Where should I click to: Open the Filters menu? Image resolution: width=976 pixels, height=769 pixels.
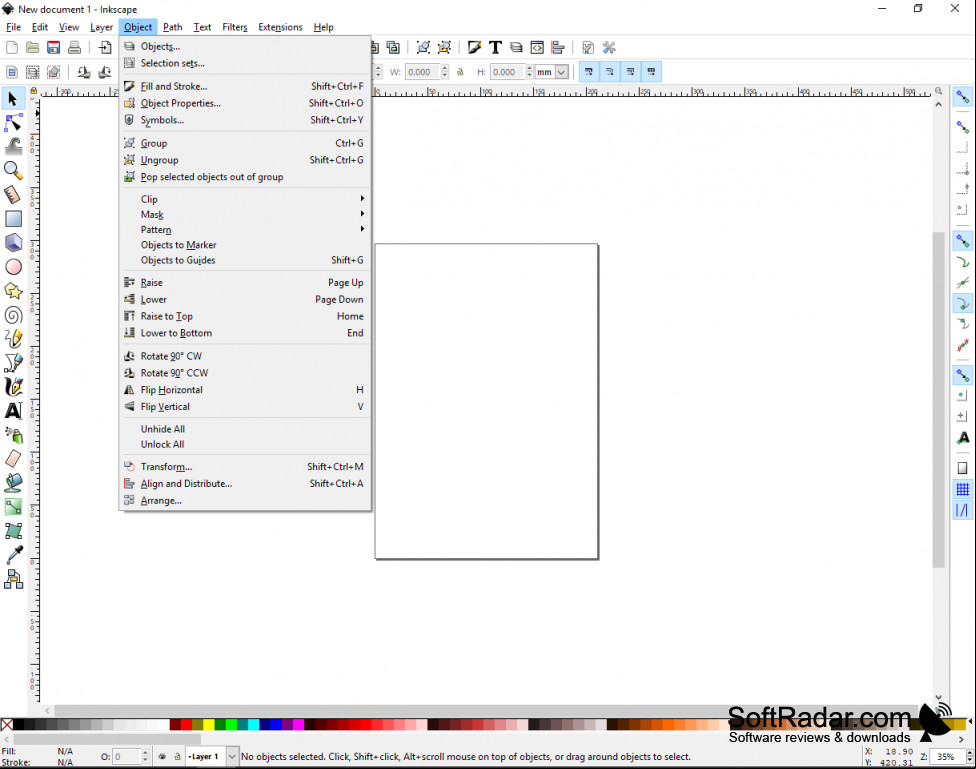pyautogui.click(x=235, y=27)
